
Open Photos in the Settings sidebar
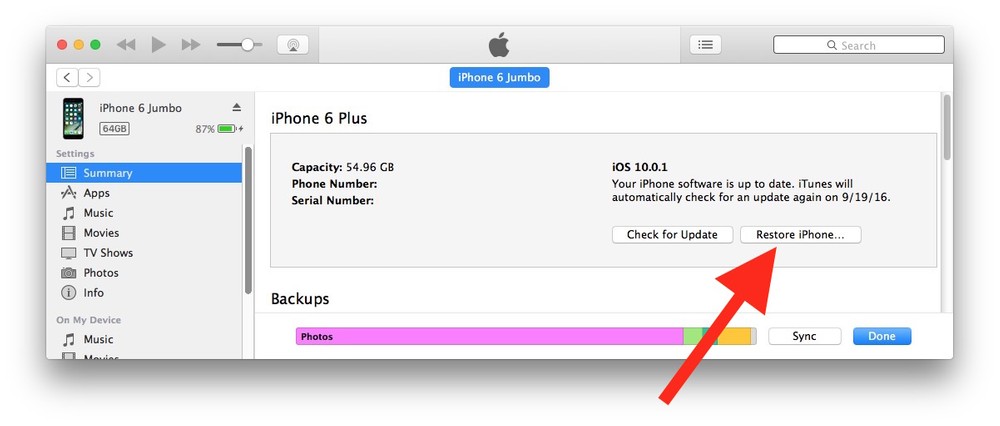click(x=101, y=273)
